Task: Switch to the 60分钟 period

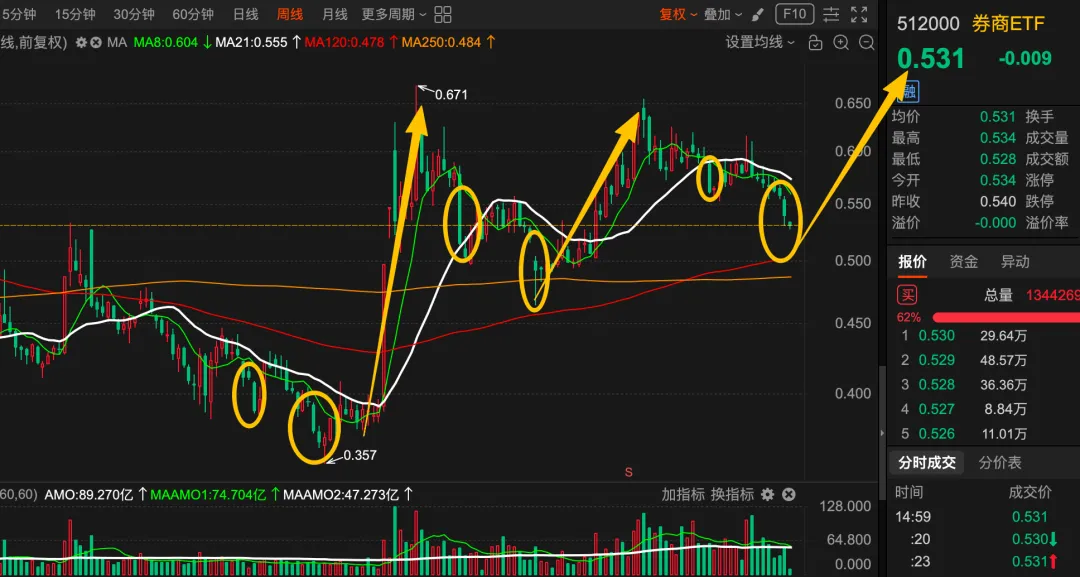Action: tap(193, 14)
